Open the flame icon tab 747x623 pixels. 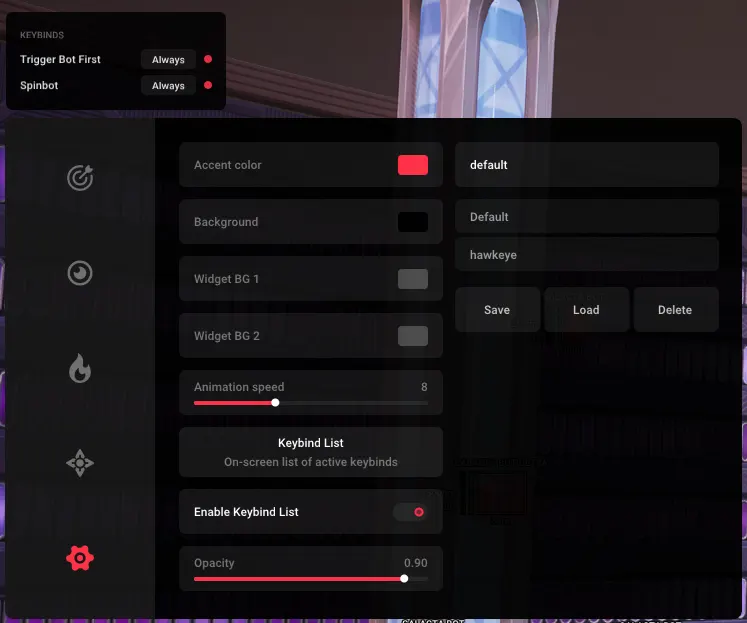coord(80,368)
